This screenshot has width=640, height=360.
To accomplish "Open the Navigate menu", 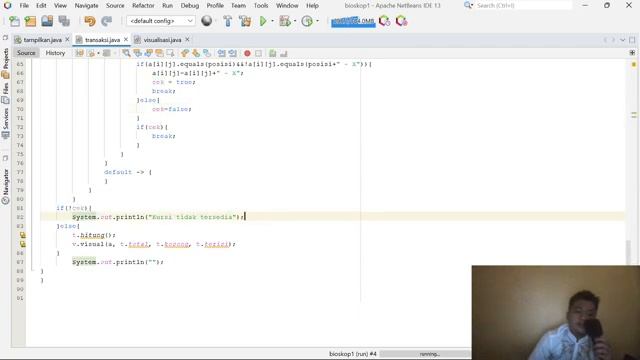I will (x=87, y=6).
